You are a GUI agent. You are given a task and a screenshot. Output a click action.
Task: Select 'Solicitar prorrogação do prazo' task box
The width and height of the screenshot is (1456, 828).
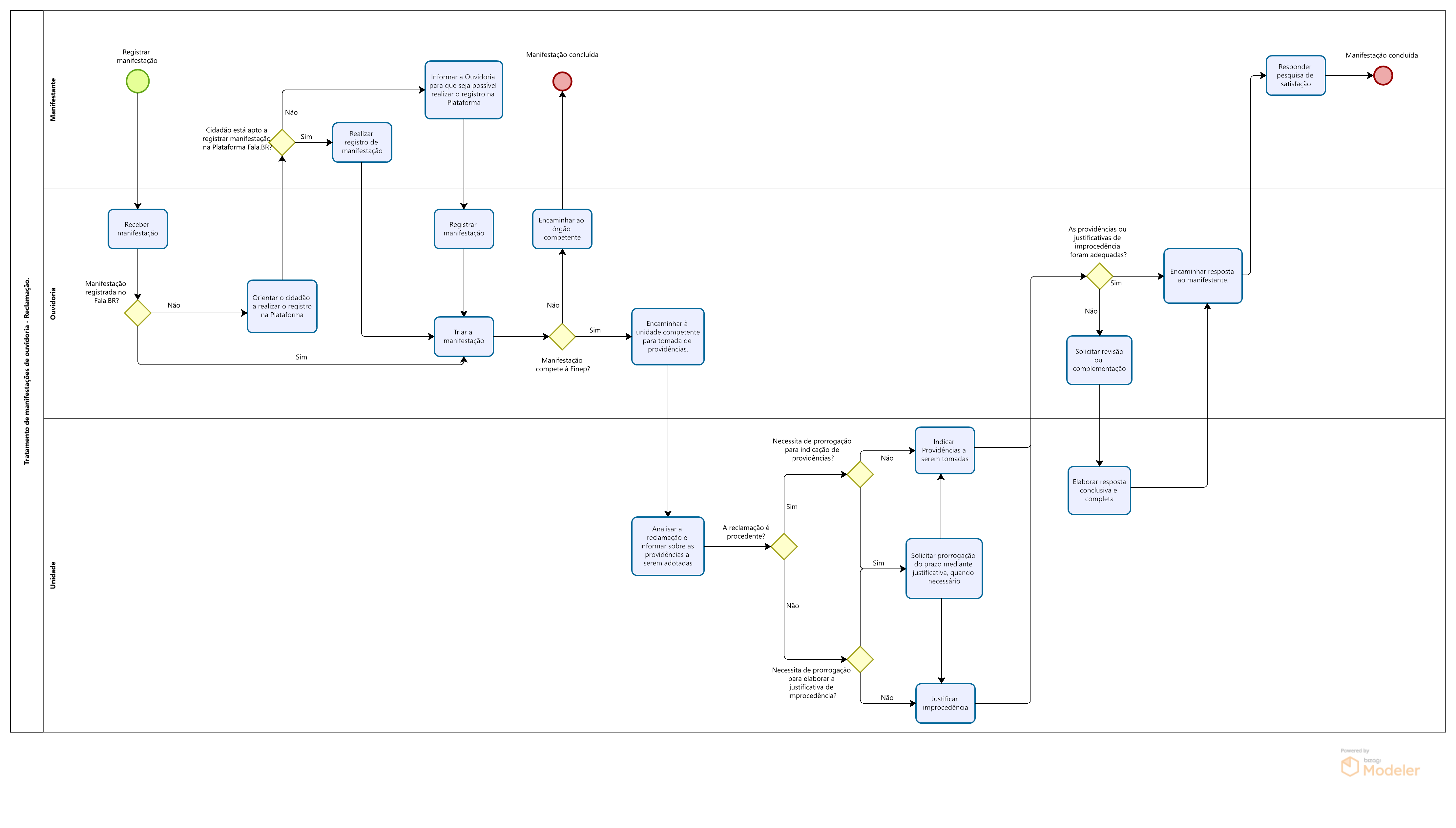coord(944,569)
